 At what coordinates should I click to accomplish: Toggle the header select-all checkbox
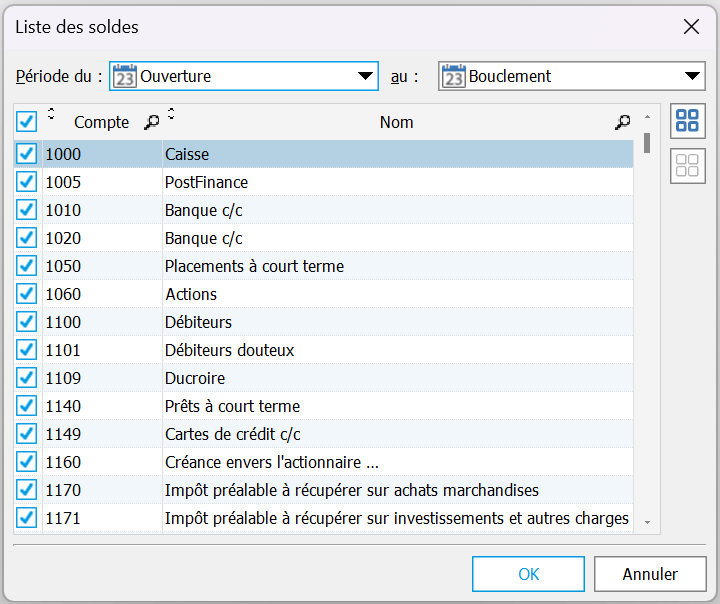27,122
